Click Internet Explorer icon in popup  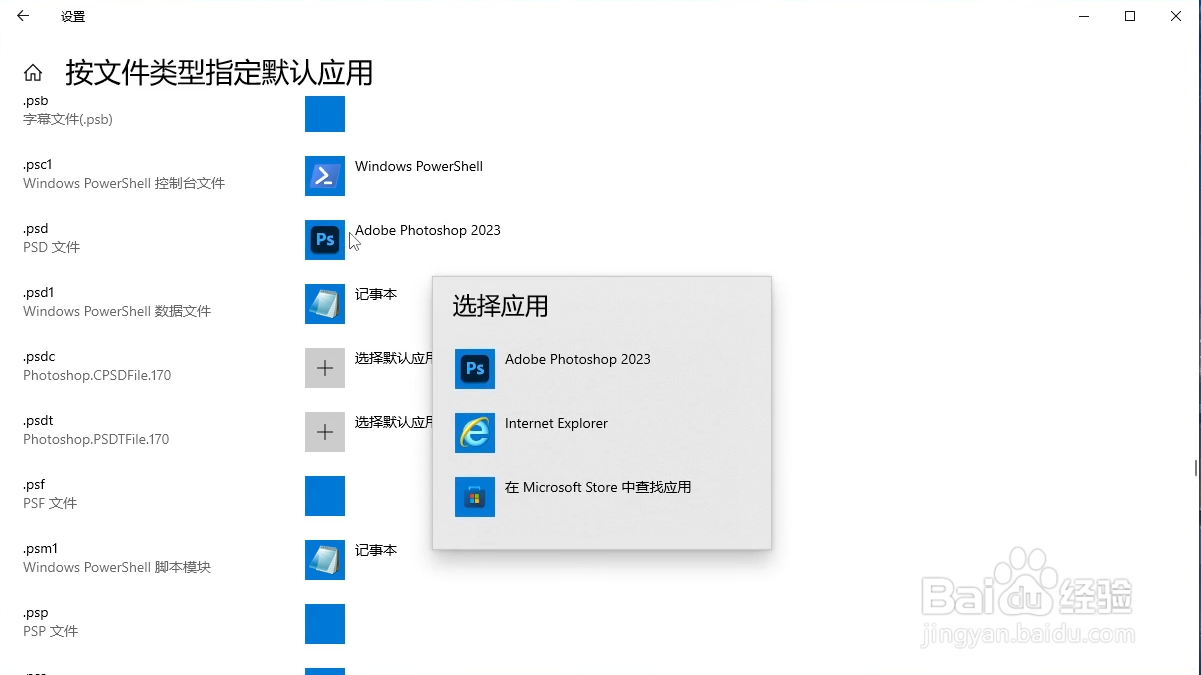[475, 433]
